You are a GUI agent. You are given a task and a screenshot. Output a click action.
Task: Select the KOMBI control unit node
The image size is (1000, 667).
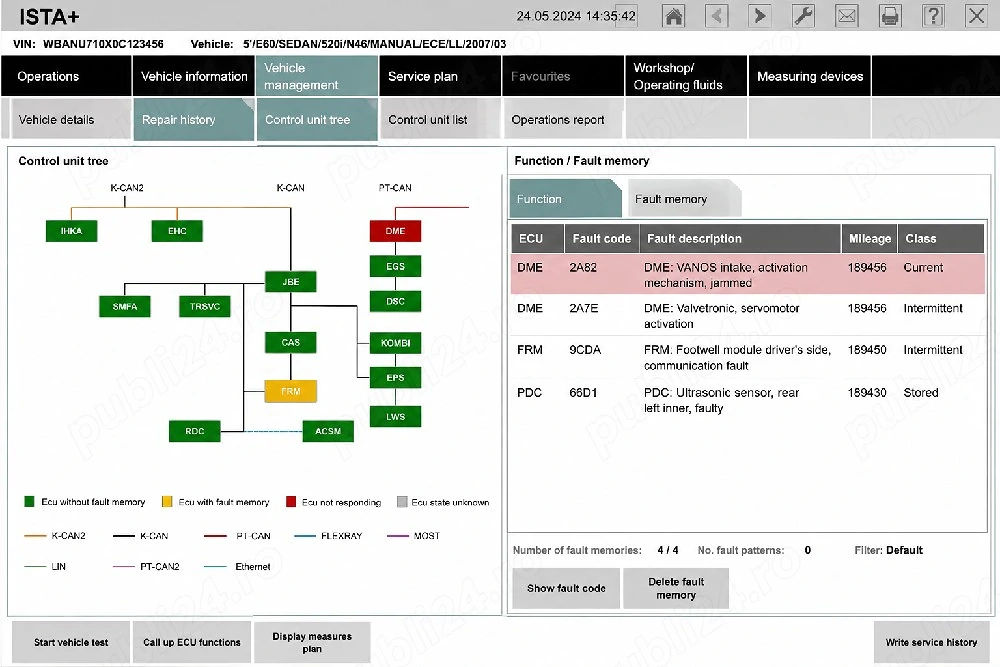tap(395, 343)
